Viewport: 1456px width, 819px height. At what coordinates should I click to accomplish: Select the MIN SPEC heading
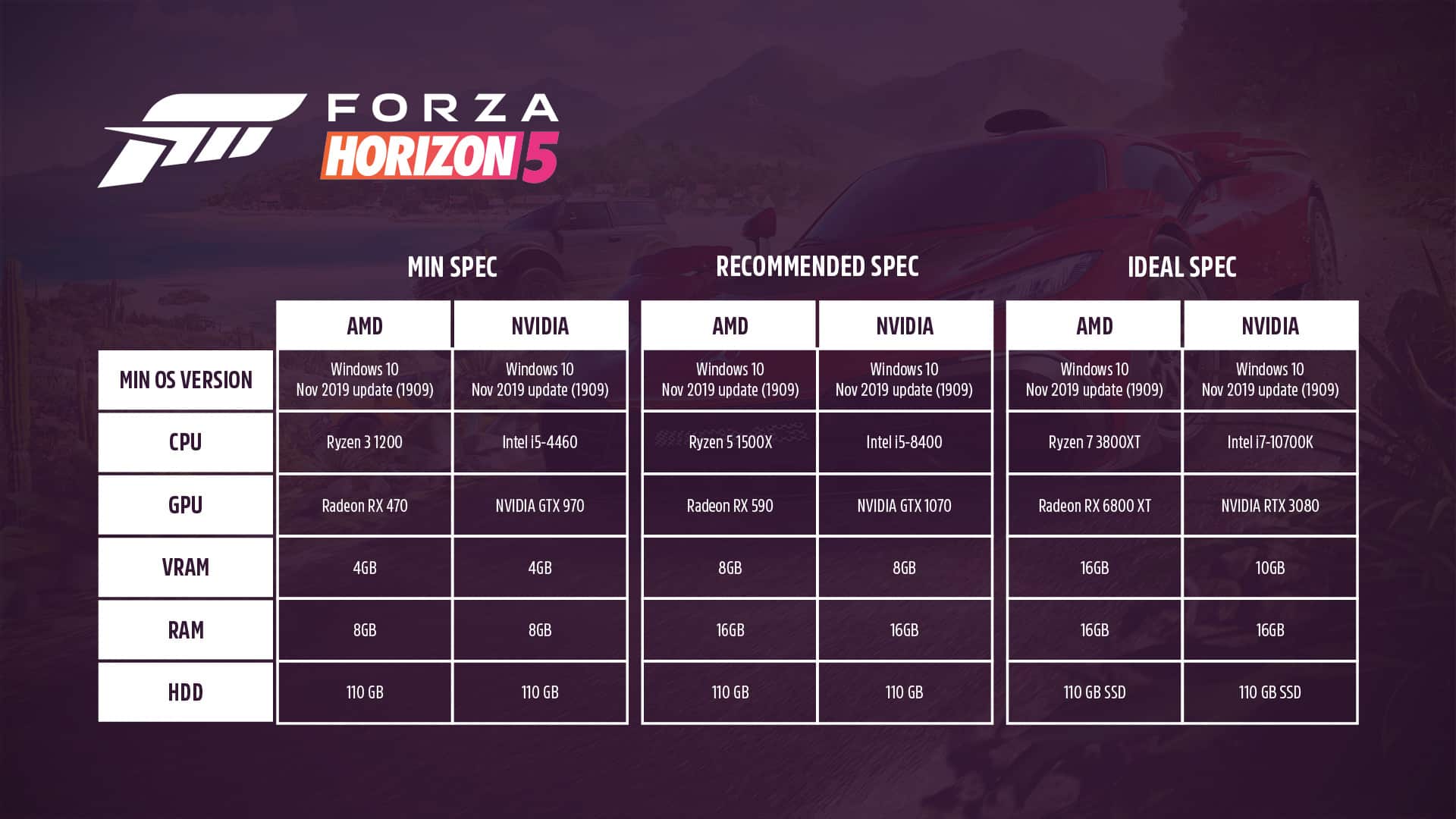452,267
